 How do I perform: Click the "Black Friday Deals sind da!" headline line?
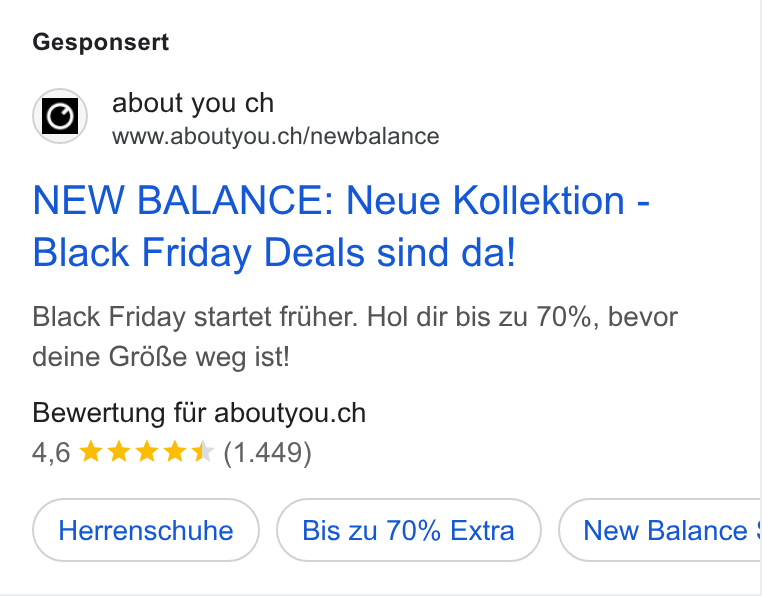[274, 253]
